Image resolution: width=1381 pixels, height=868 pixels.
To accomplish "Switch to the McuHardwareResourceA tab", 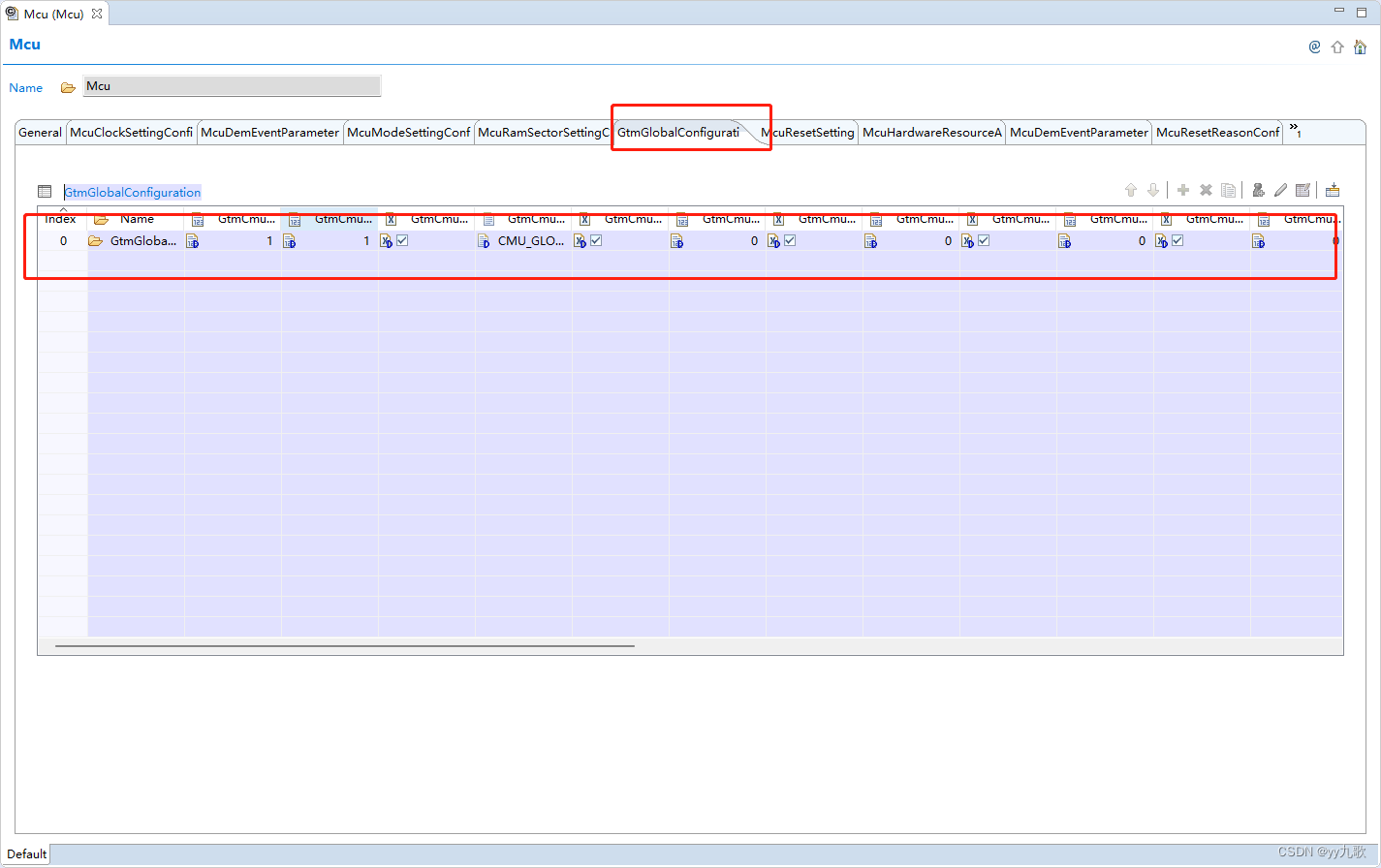I will 932,133.
